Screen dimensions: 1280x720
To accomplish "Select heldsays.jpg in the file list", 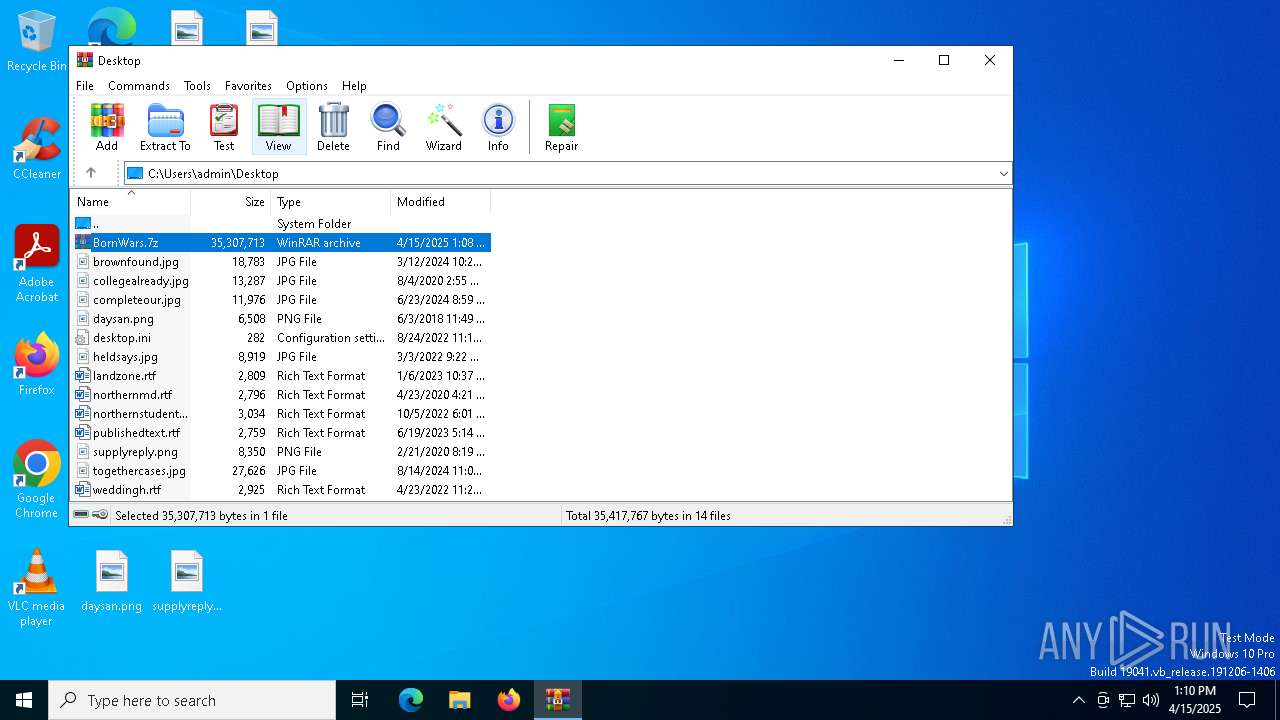I will click(x=281, y=357).
